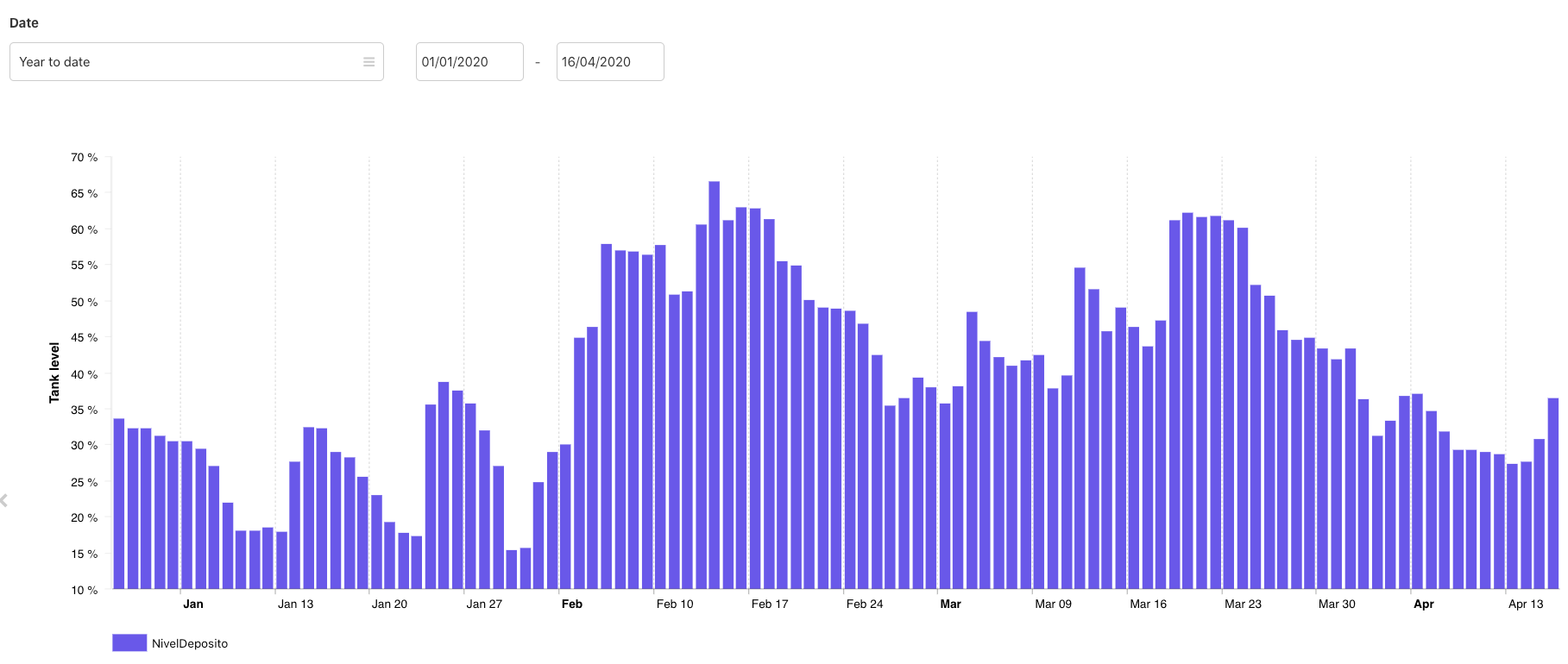Click the bold Apr month axis label
The width and height of the screenshot is (1568, 664).
pyautogui.click(x=1423, y=604)
